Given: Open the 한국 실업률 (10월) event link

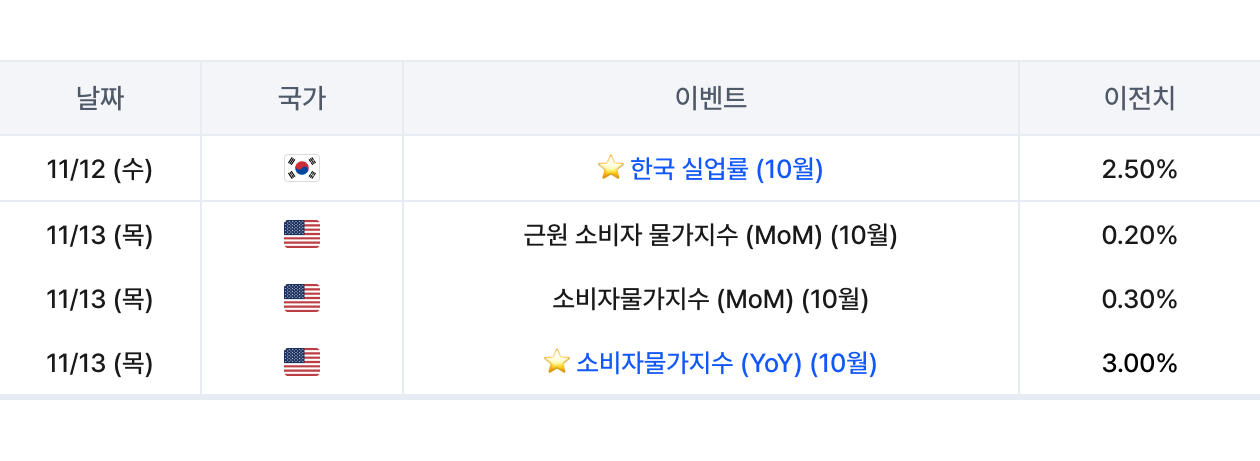Looking at the screenshot, I should point(726,169).
